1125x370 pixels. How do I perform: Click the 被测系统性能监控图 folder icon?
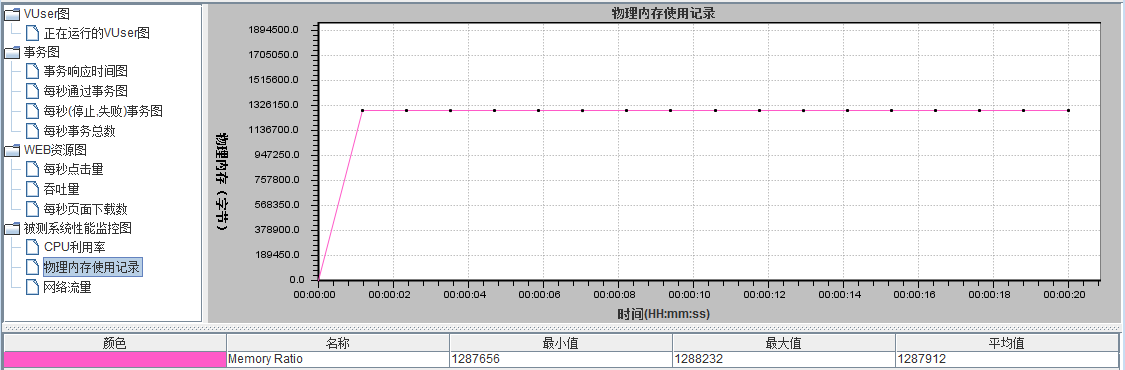(x=12, y=229)
